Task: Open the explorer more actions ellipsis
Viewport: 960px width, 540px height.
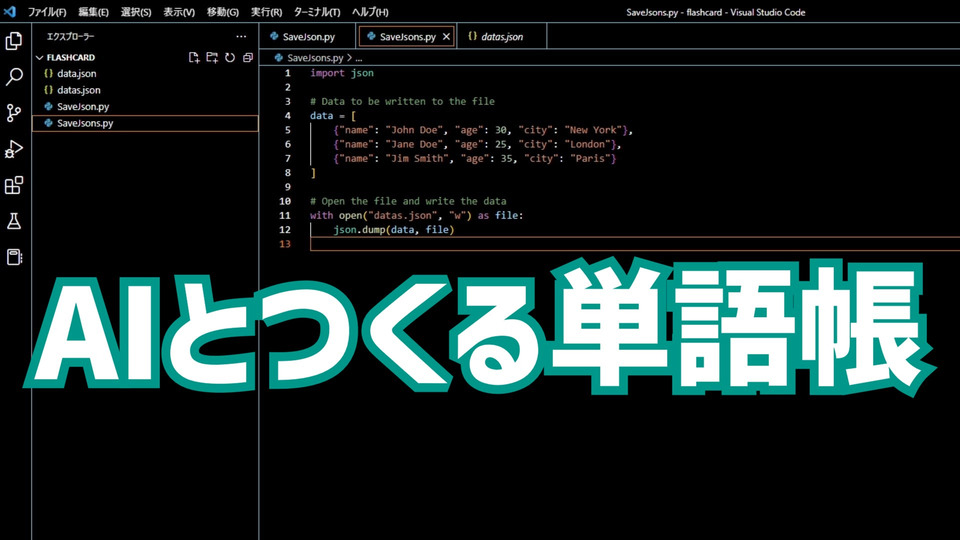Action: pos(240,36)
